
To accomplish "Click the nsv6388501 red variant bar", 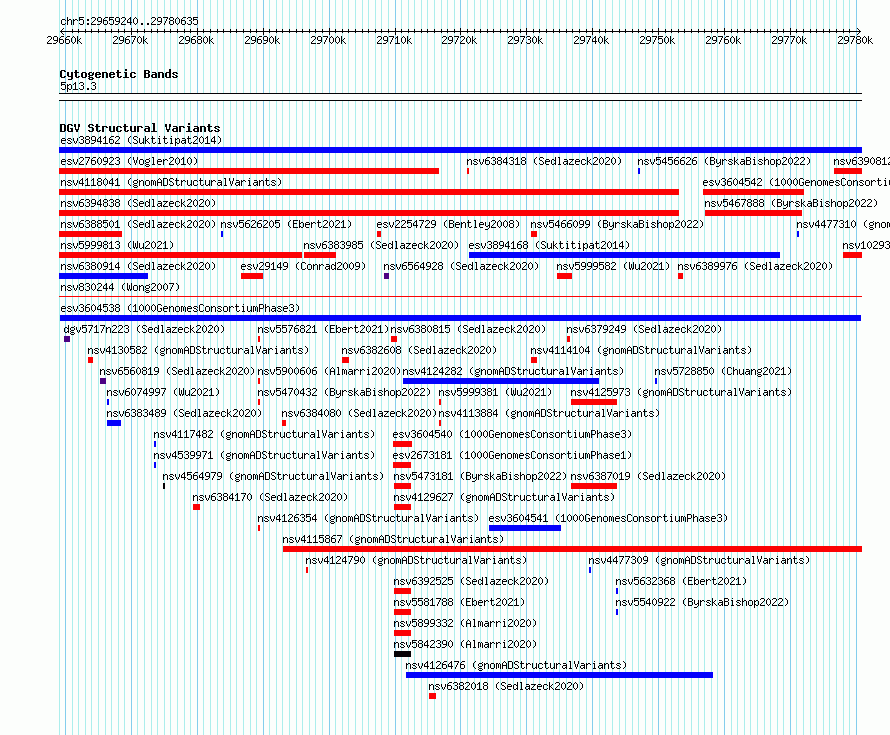I will point(90,234).
